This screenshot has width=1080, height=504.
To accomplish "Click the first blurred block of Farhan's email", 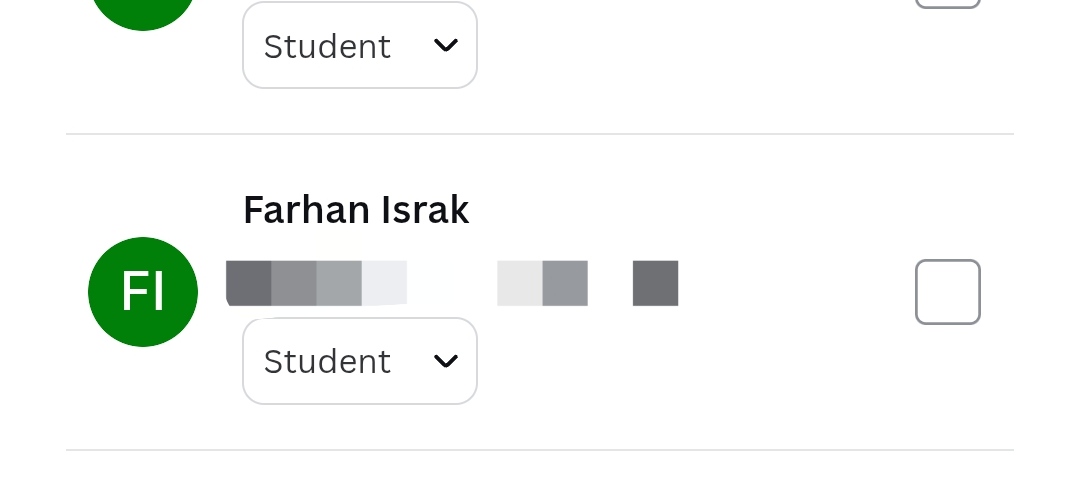I will pyautogui.click(x=249, y=283).
